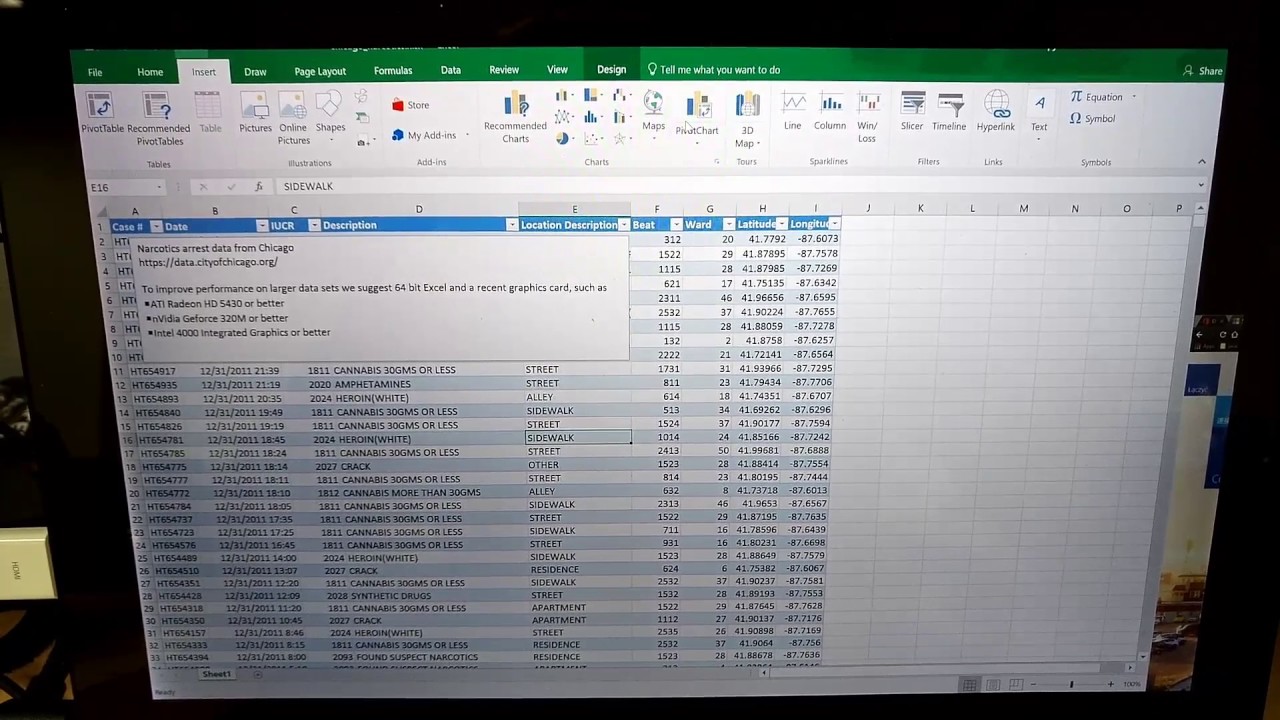The image size is (1280, 720).
Task: Select column J header
Action: tap(868, 209)
